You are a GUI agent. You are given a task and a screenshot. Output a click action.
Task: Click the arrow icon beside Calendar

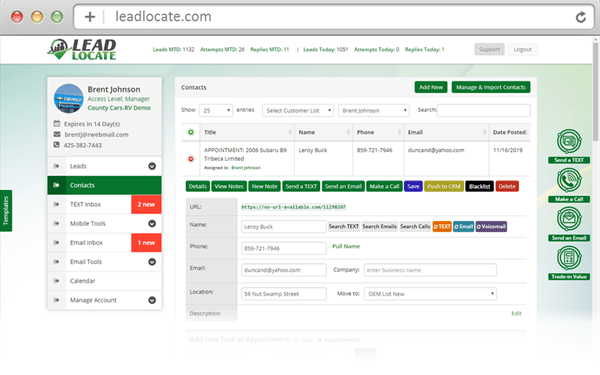(x=57, y=281)
